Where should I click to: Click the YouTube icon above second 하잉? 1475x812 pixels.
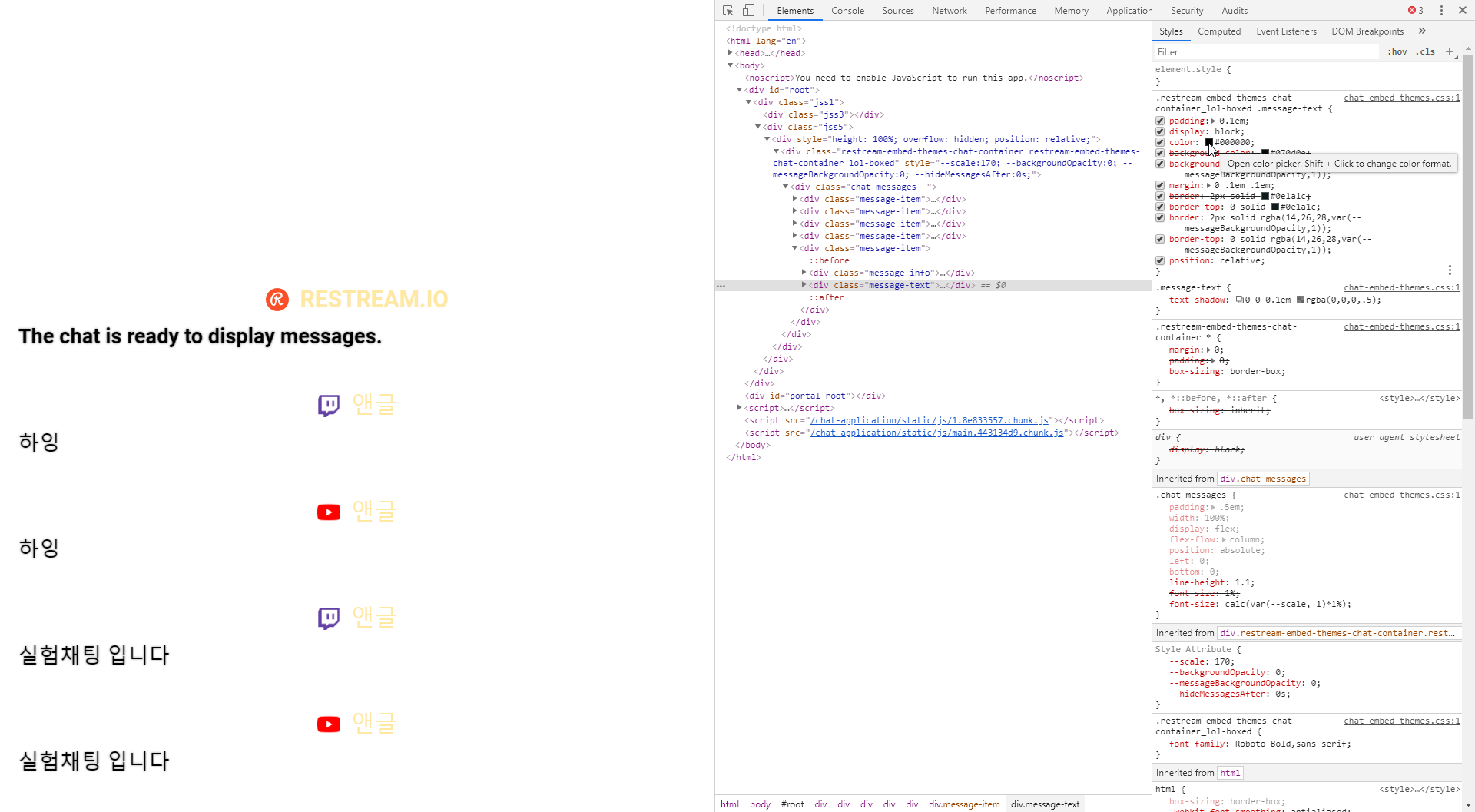pyautogui.click(x=329, y=512)
